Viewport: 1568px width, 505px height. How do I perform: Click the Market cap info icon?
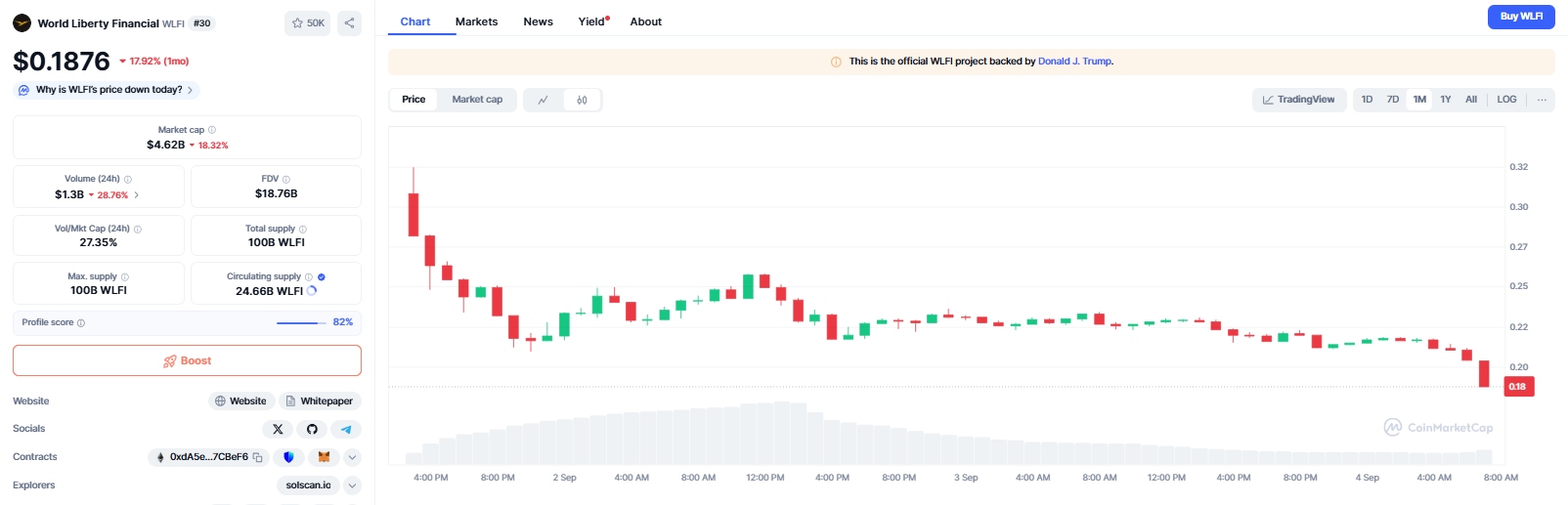pyautogui.click(x=212, y=130)
